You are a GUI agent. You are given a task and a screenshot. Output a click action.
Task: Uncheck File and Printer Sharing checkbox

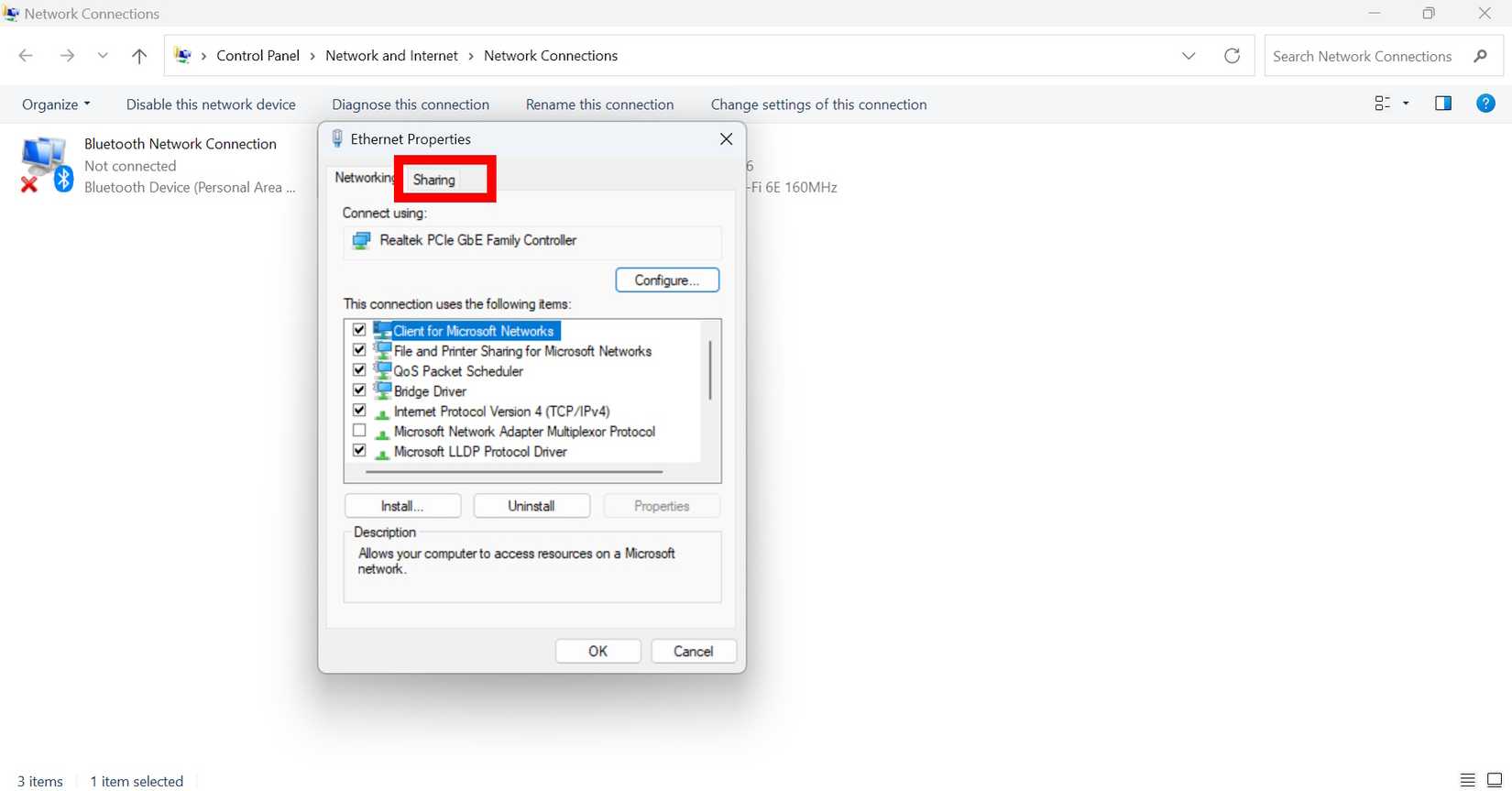coord(359,350)
